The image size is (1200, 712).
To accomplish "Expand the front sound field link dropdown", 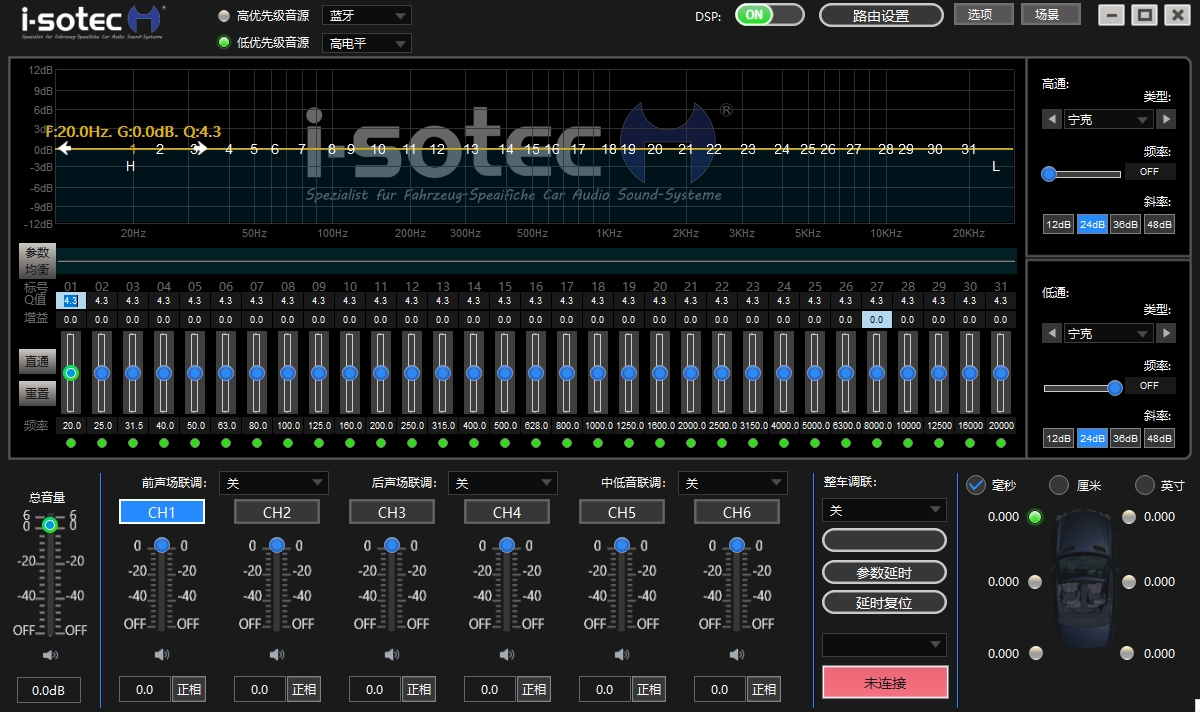I will (x=273, y=483).
